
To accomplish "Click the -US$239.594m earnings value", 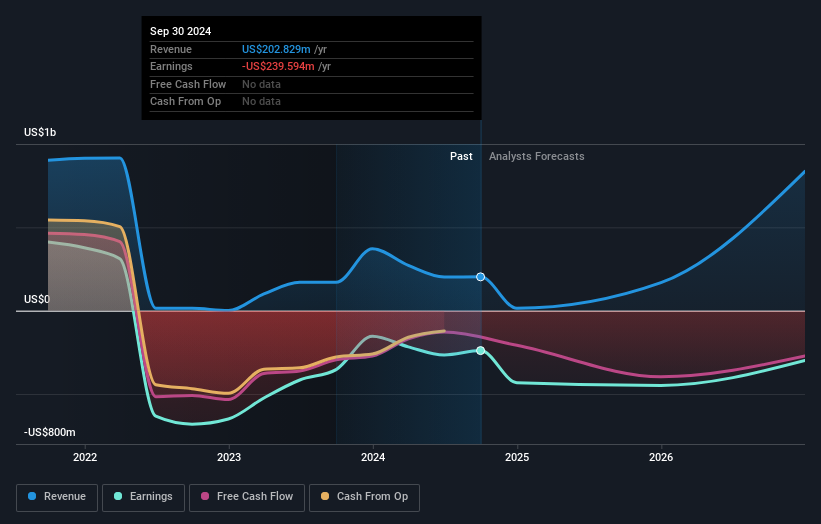I will coord(278,66).
